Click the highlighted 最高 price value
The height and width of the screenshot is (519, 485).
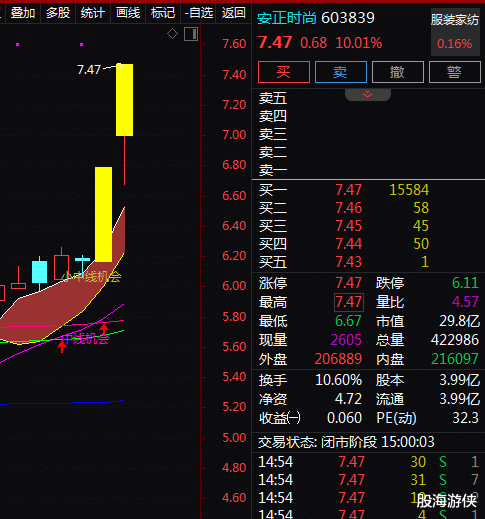349,302
